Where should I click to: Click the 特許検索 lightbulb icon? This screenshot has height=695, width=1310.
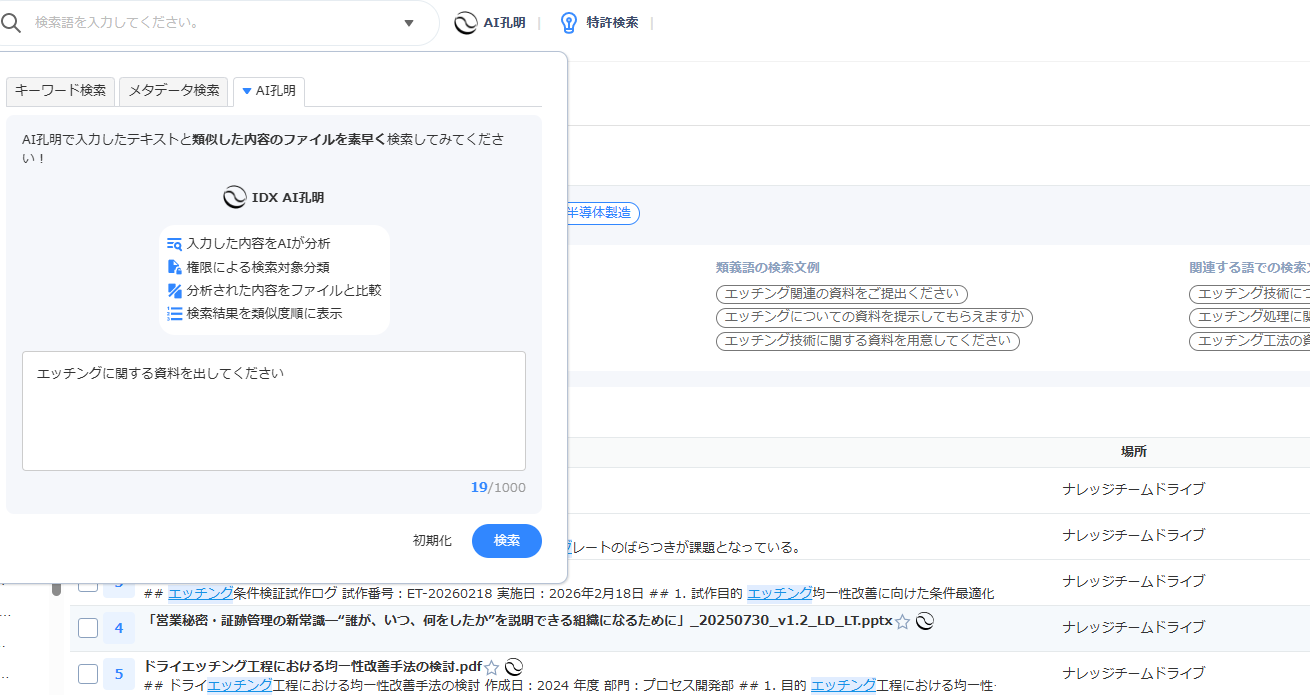click(x=569, y=22)
